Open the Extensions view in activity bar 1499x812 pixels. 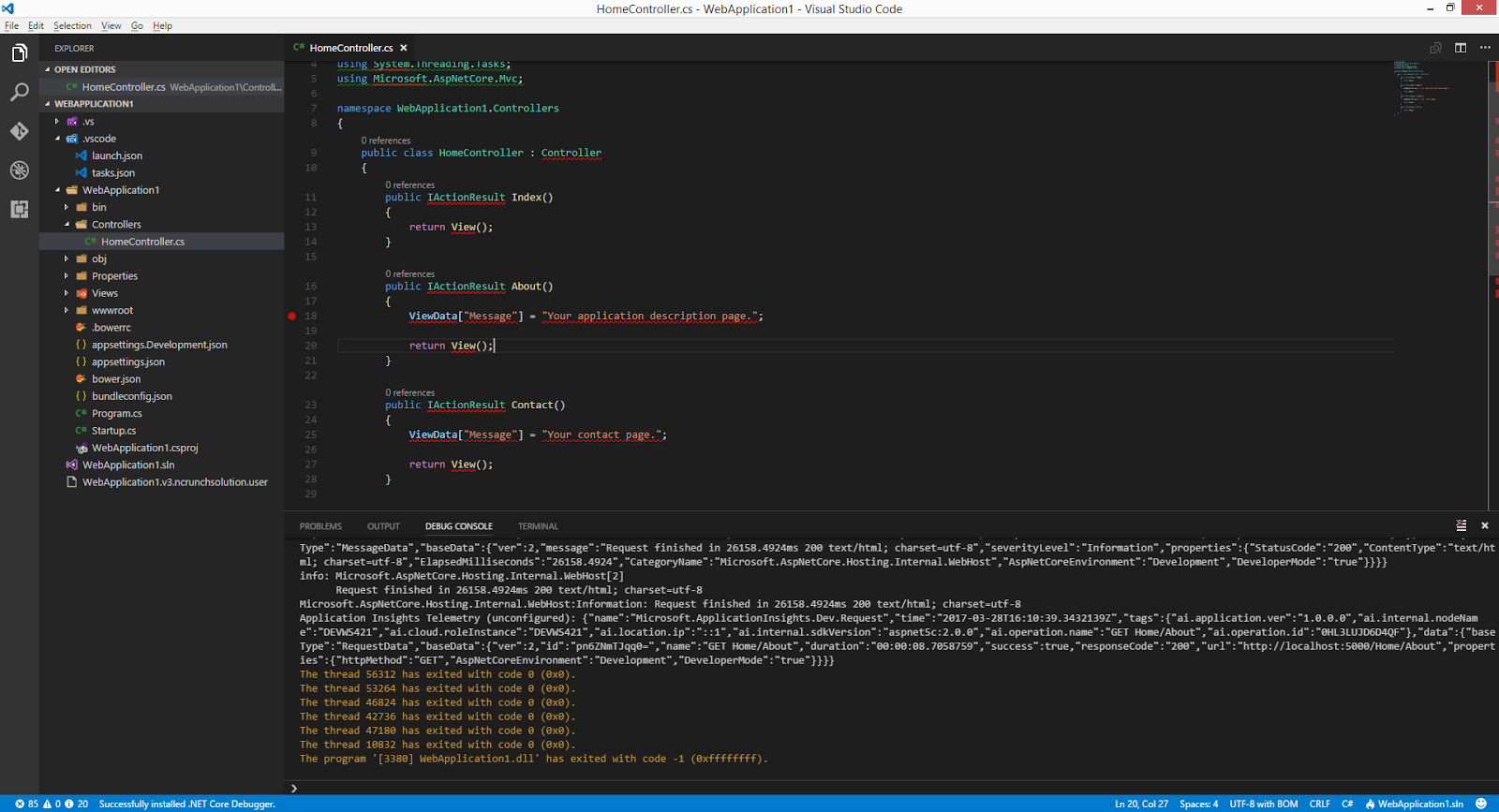19,209
